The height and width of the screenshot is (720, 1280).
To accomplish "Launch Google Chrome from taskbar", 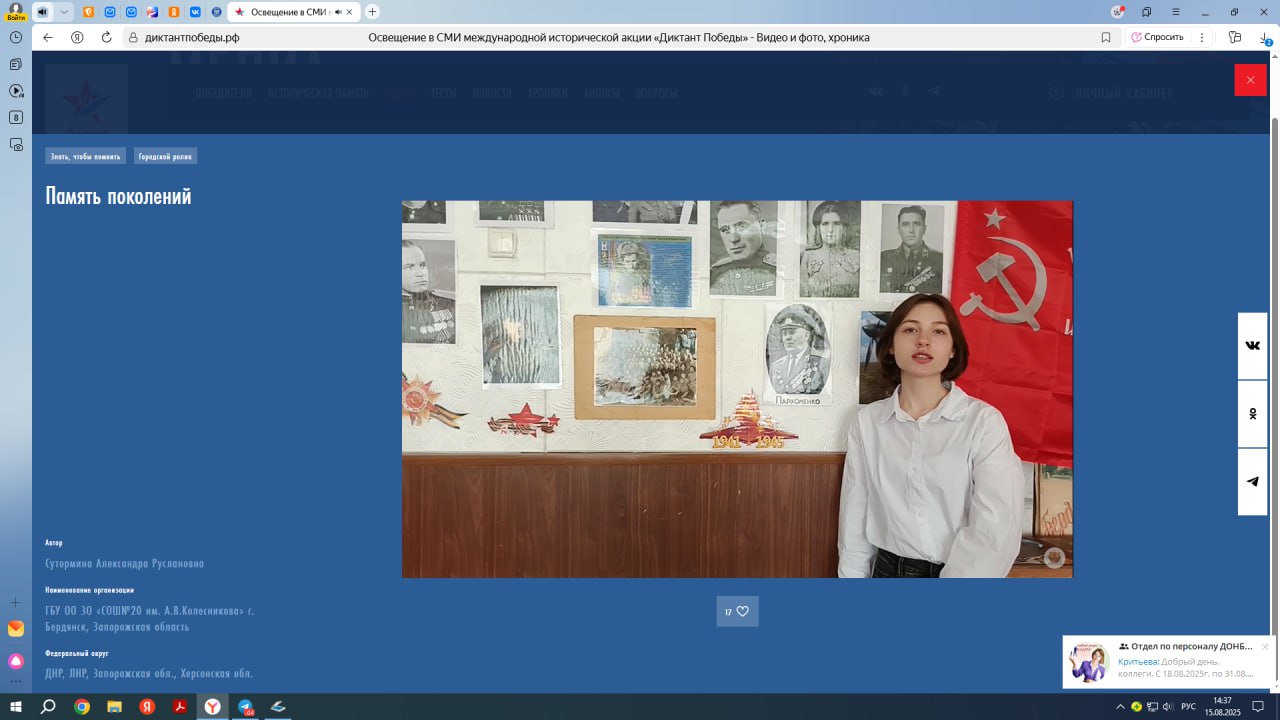I will (82, 706).
